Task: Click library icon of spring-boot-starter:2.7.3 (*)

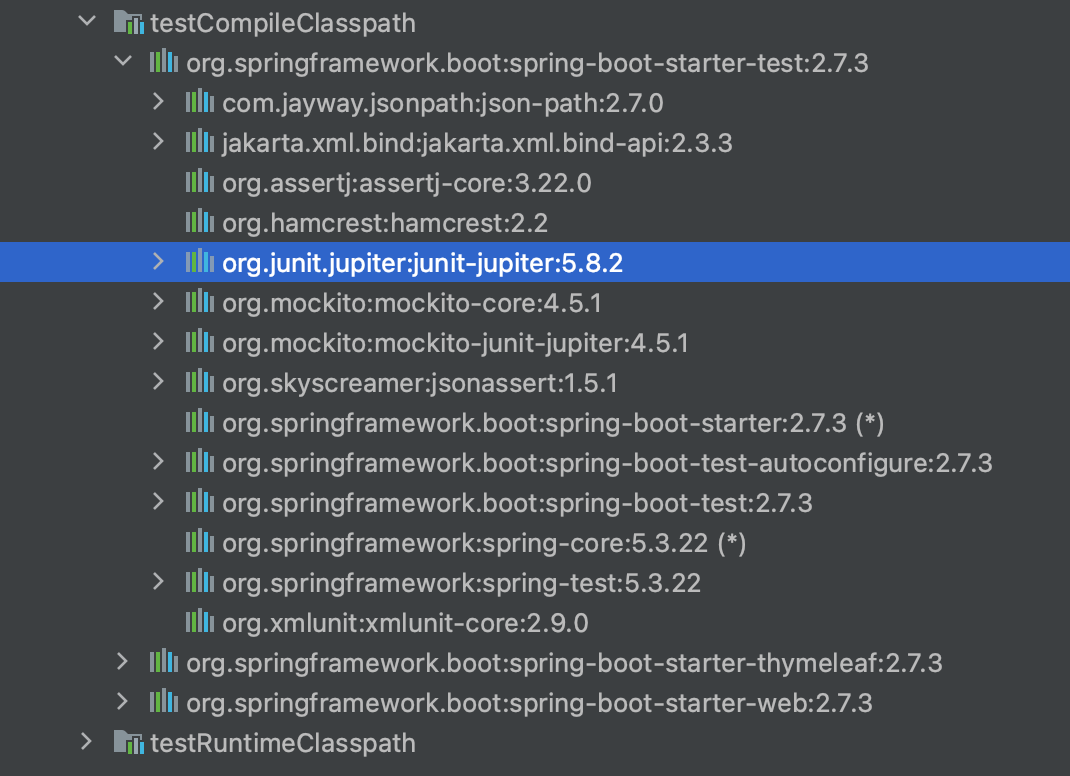Action: click(x=200, y=422)
